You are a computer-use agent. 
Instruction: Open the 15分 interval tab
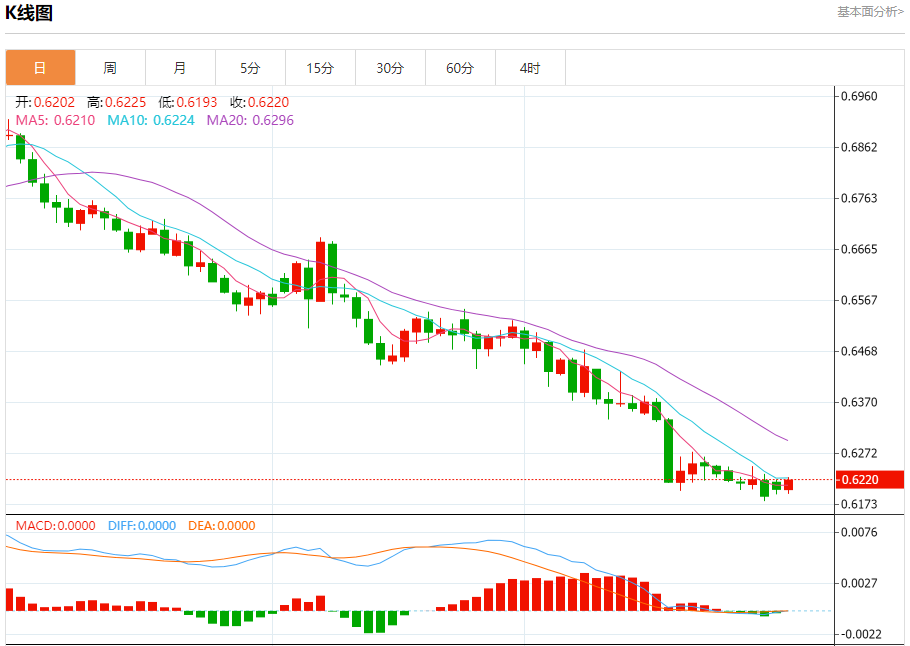coord(320,68)
